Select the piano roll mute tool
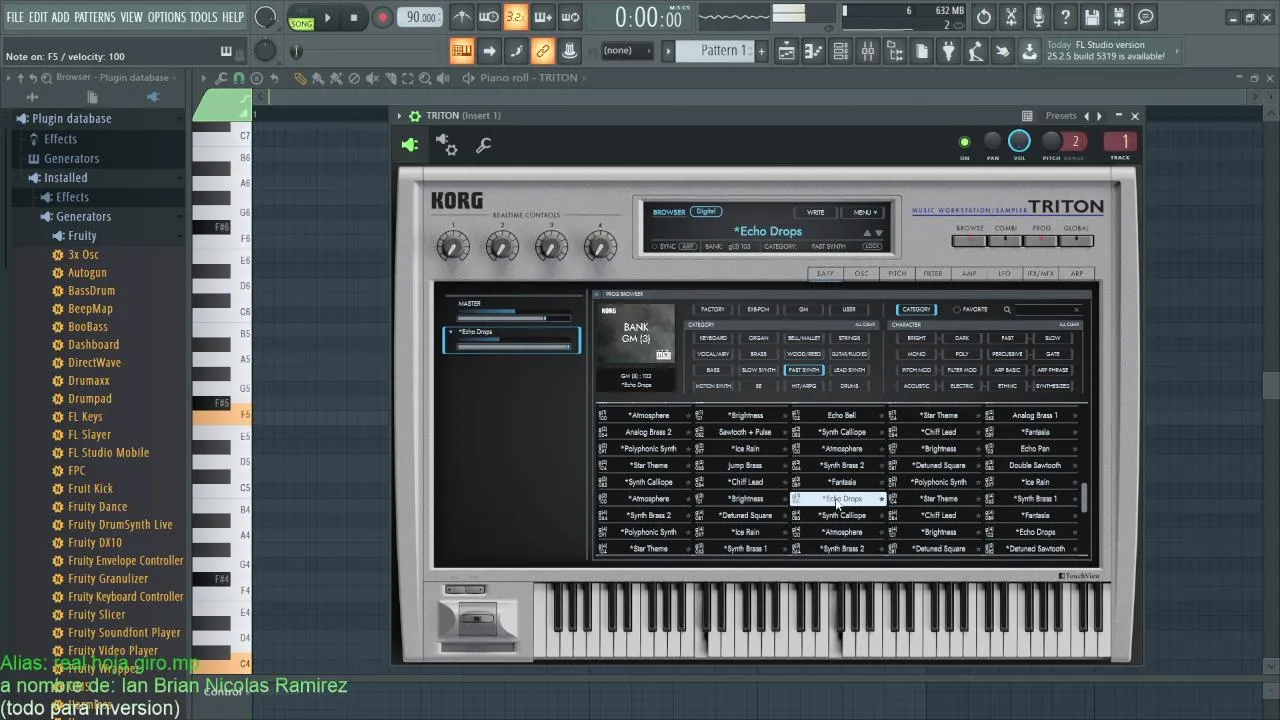 (371, 78)
